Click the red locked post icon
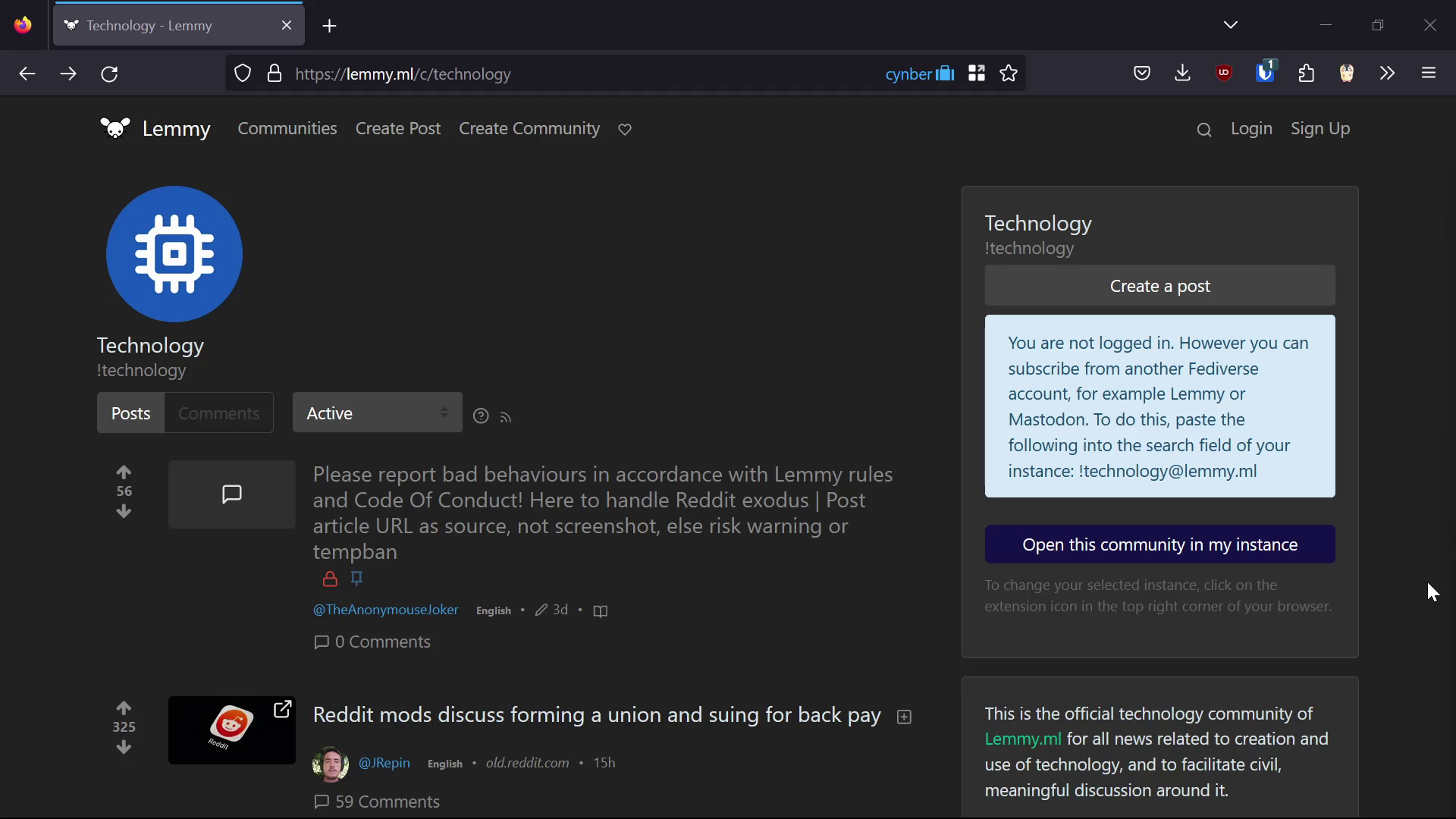Viewport: 1456px width, 819px height. point(330,579)
